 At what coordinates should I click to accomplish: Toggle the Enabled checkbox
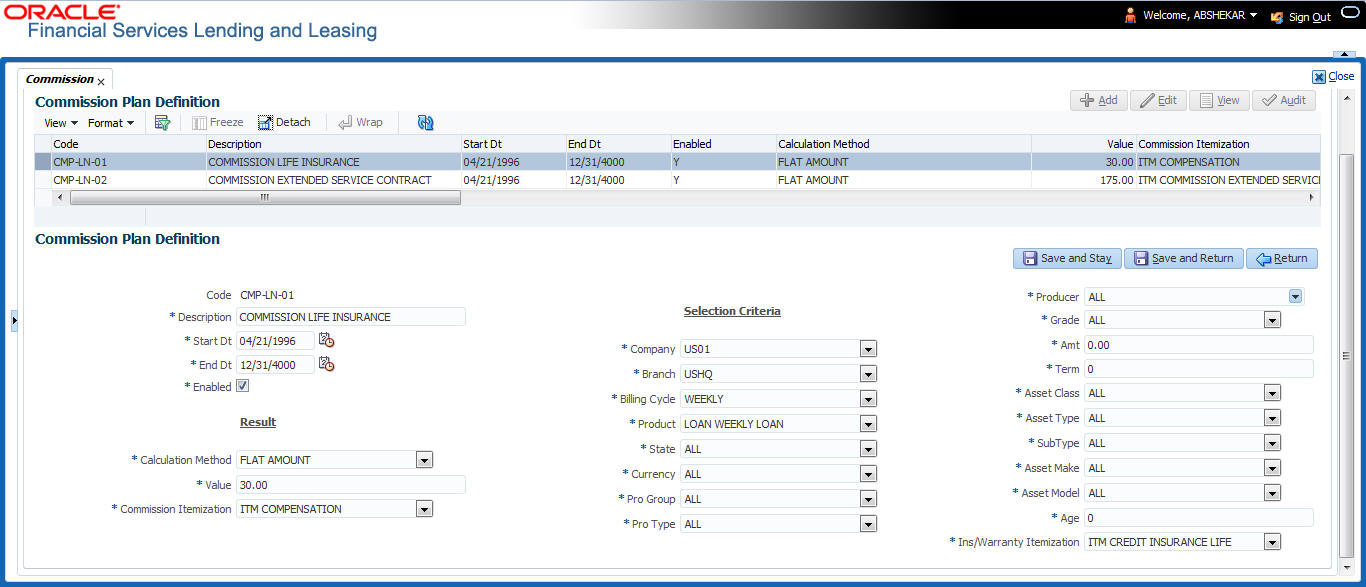click(x=242, y=386)
